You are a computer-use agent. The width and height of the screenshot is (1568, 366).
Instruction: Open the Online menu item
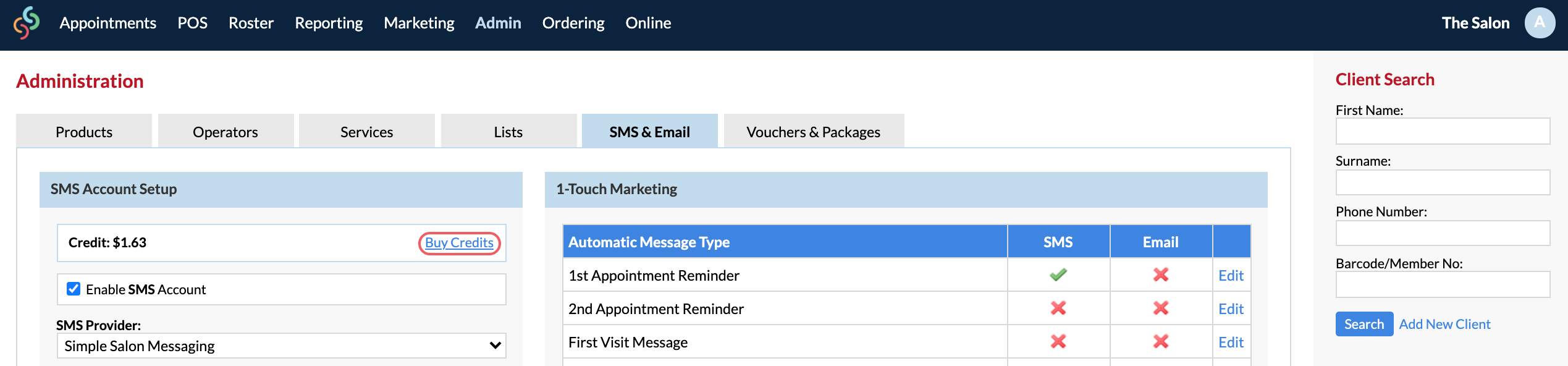click(x=648, y=23)
